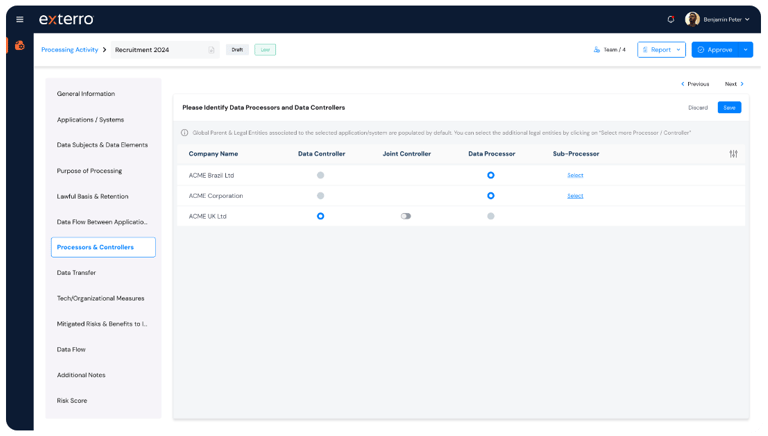
Task: Open the hamburger menu icon
Action: tap(20, 20)
